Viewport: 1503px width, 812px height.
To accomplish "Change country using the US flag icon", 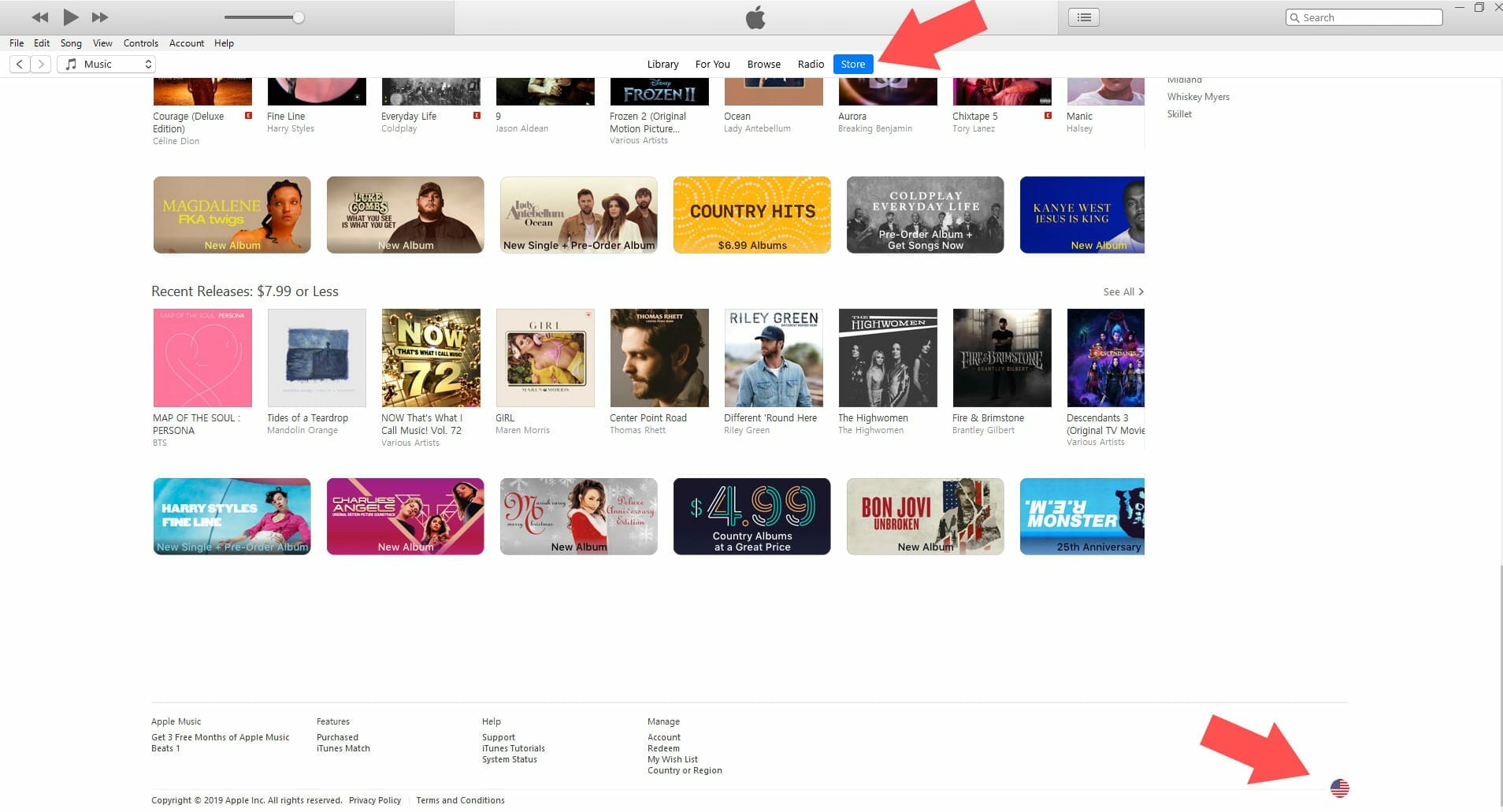I will [x=1339, y=788].
